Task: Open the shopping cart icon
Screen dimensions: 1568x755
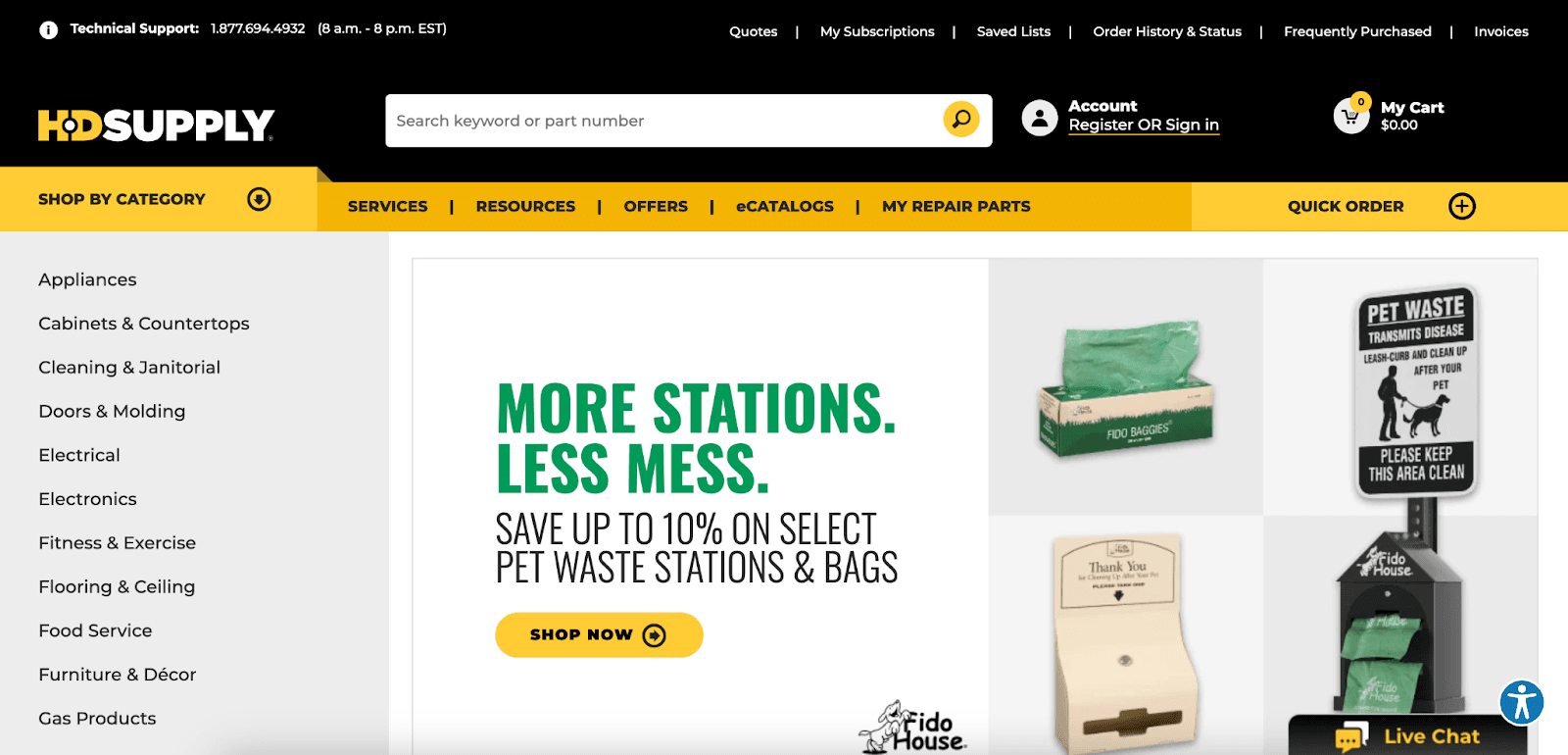Action: (1350, 117)
